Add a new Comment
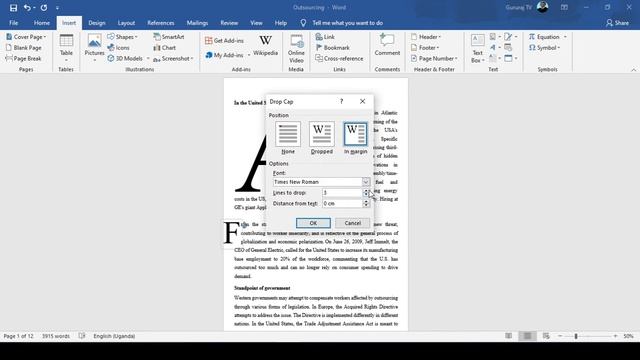Screen dimensions: 640x360 click(x=387, y=45)
